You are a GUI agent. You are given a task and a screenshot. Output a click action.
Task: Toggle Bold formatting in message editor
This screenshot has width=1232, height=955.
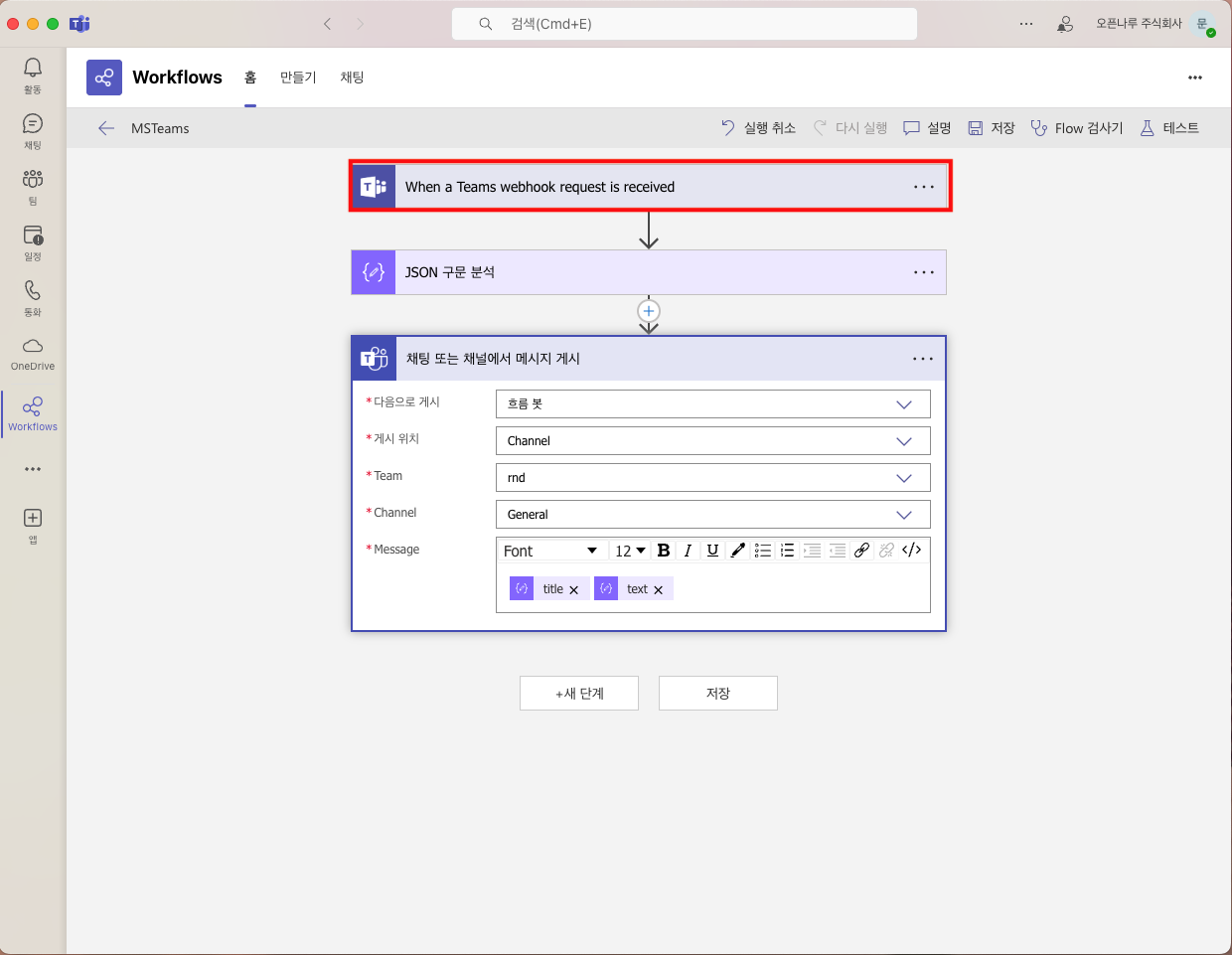[x=664, y=551]
